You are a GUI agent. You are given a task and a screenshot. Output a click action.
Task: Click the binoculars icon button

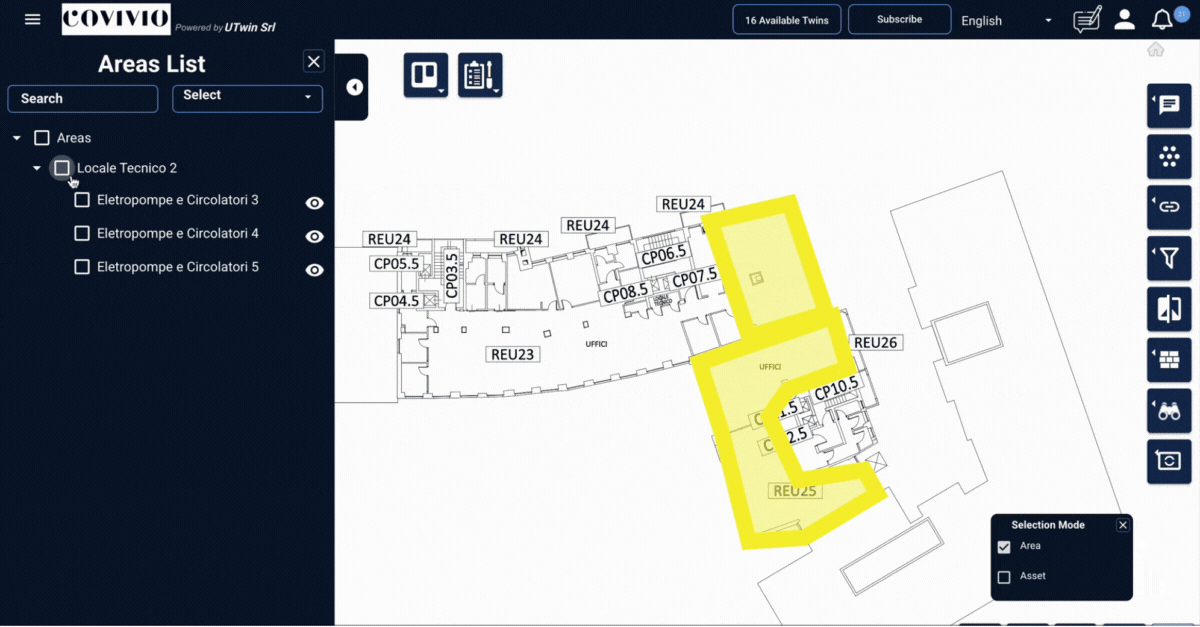1168,410
